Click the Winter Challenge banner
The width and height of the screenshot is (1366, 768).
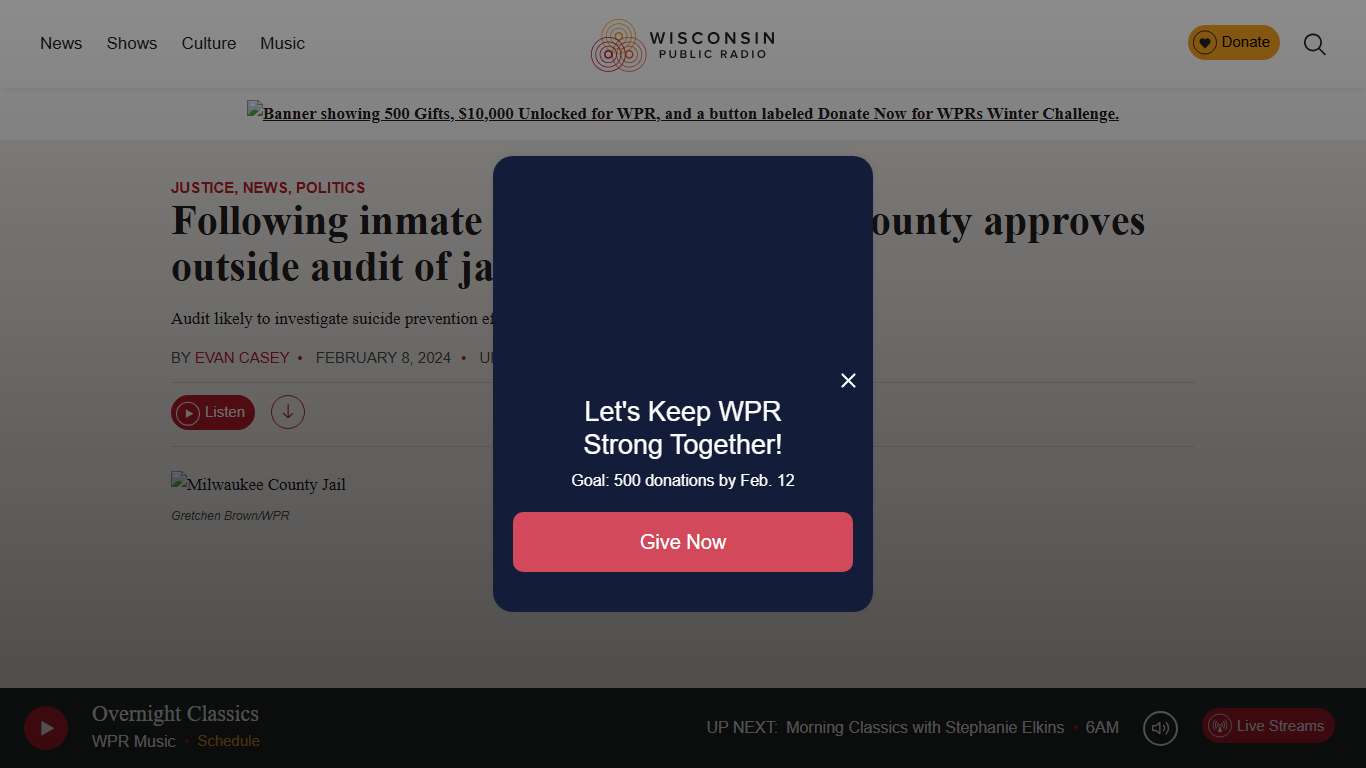683,113
